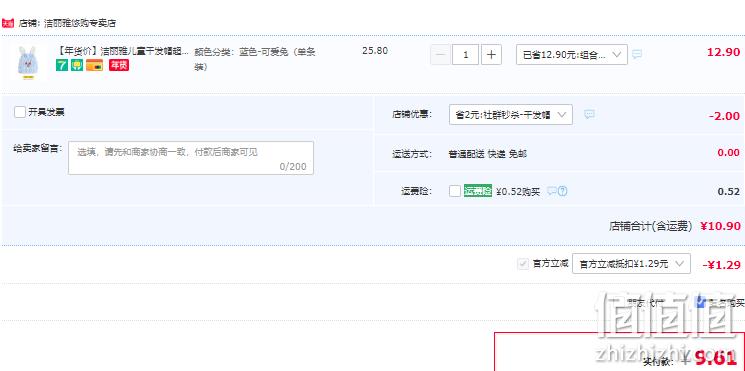
Task: Click the item subtotal 12.90 price
Action: (x=724, y=52)
